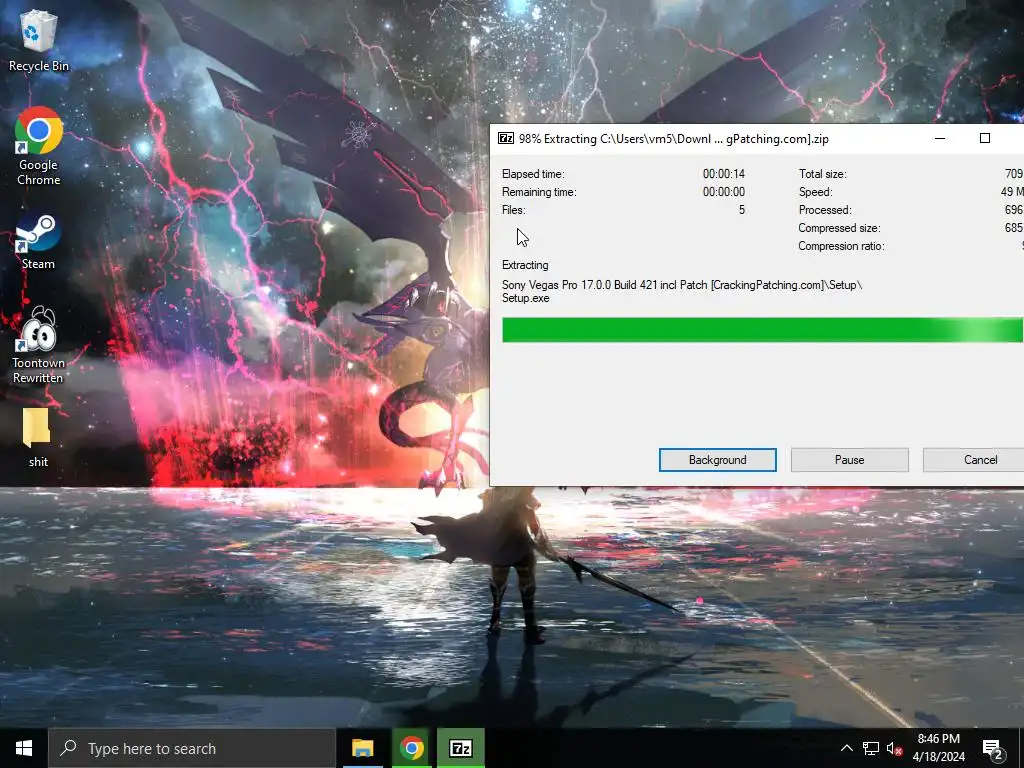Activate the 7-Zip taskbar button

coord(460,748)
